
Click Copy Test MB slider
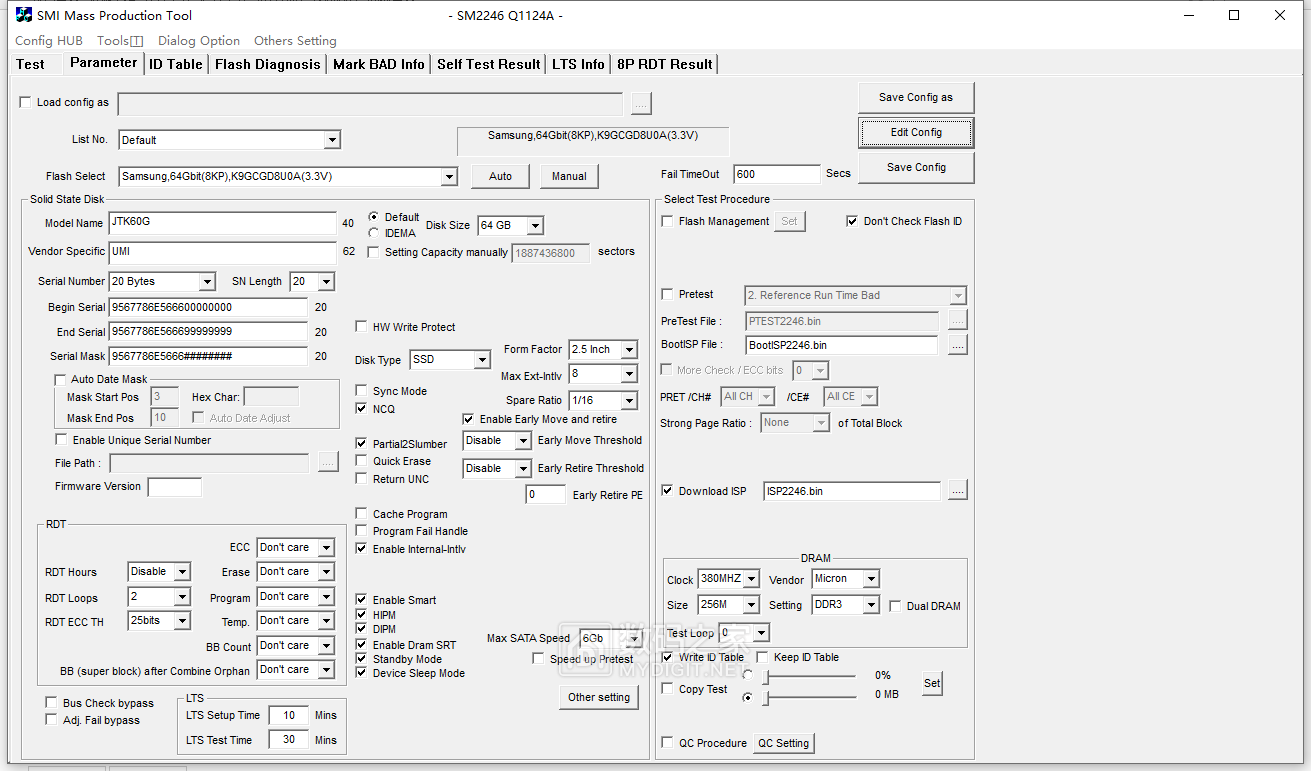point(810,697)
